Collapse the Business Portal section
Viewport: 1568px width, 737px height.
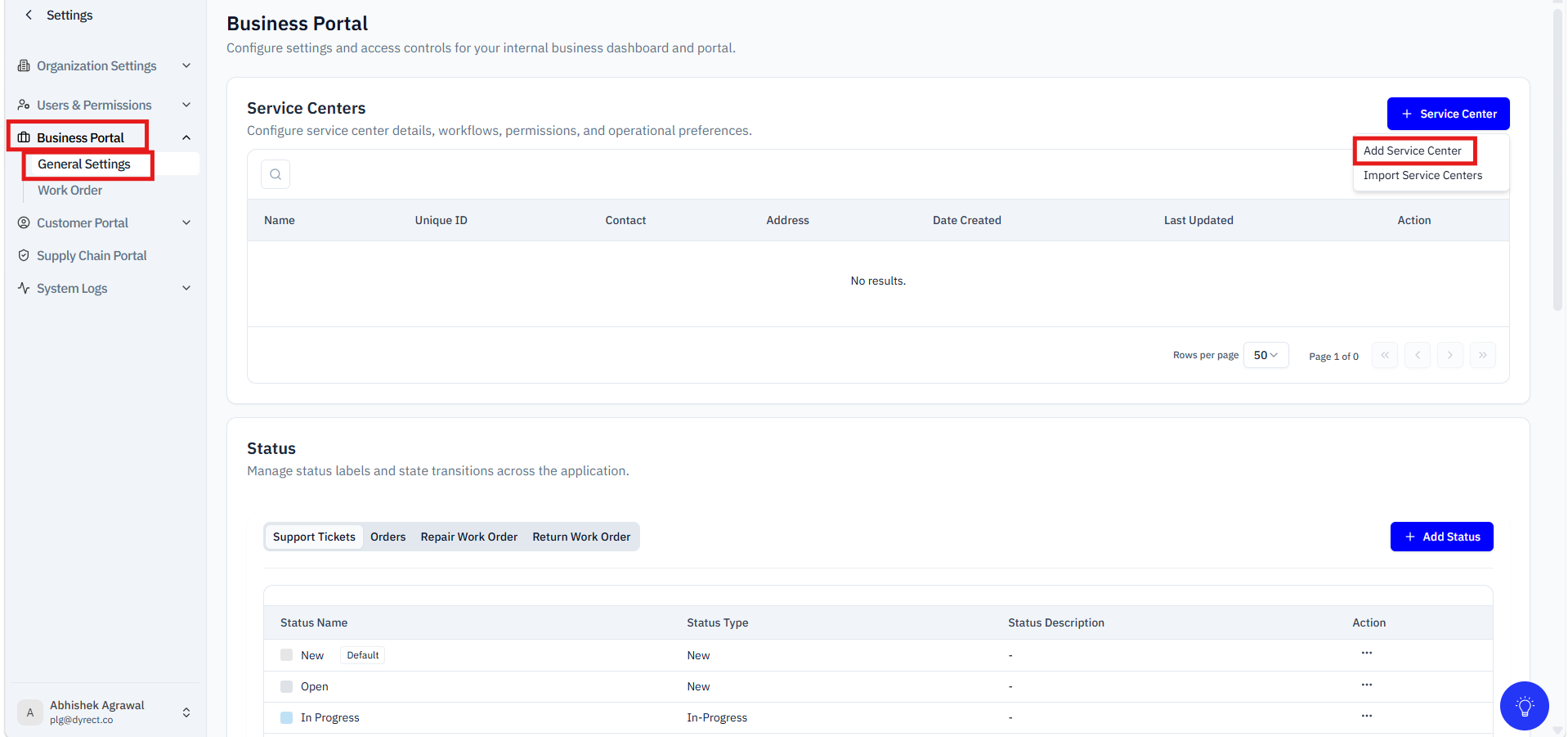tap(186, 137)
